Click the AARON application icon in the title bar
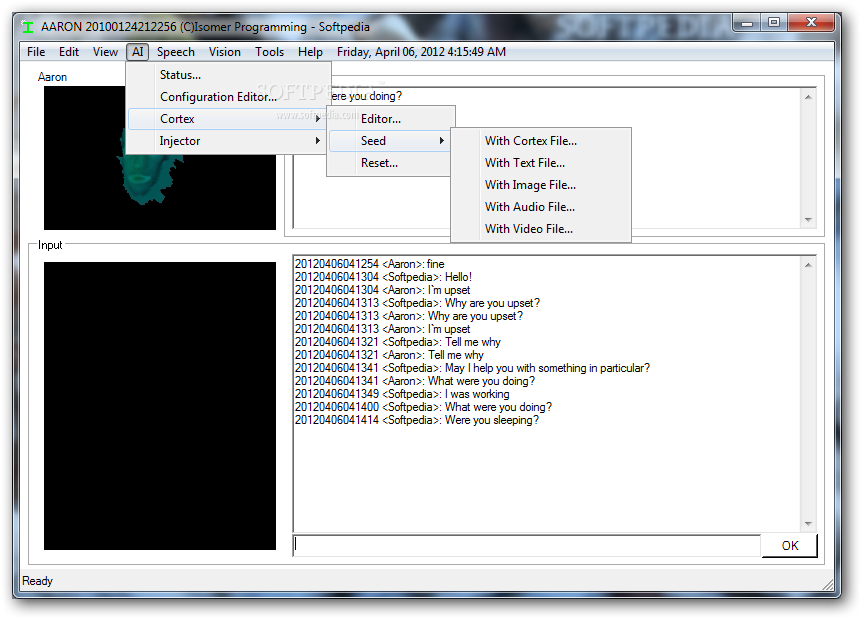The height and width of the screenshot is (619, 862). coord(27,26)
